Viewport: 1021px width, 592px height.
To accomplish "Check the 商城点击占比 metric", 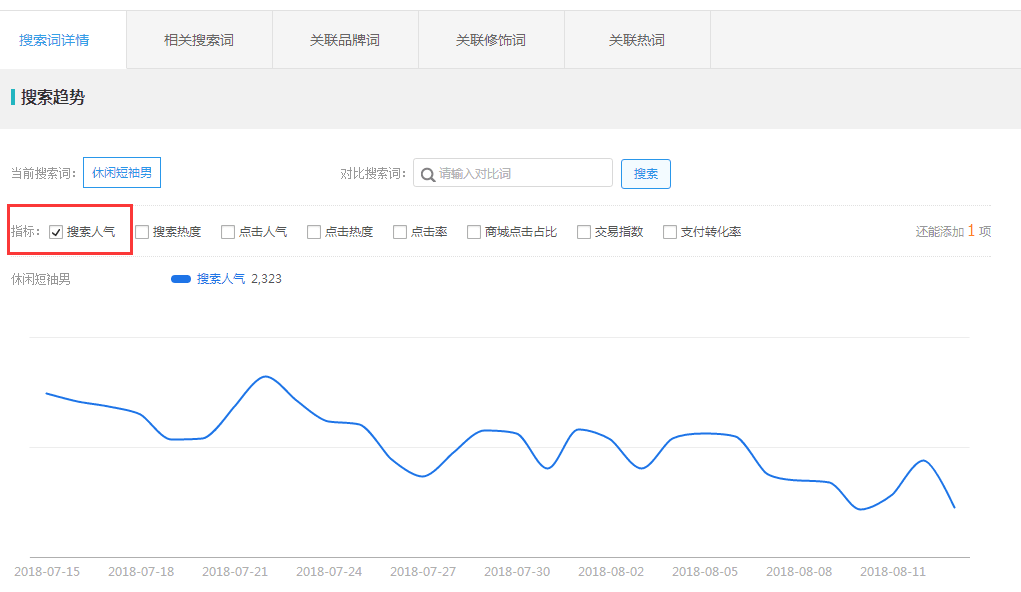I will pyautogui.click(x=473, y=231).
